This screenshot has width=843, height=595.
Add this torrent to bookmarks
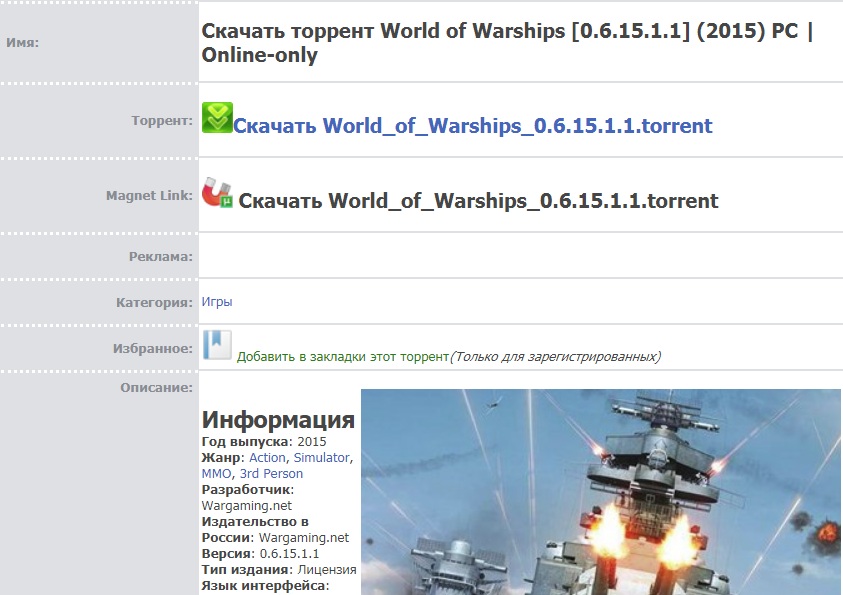pos(342,356)
